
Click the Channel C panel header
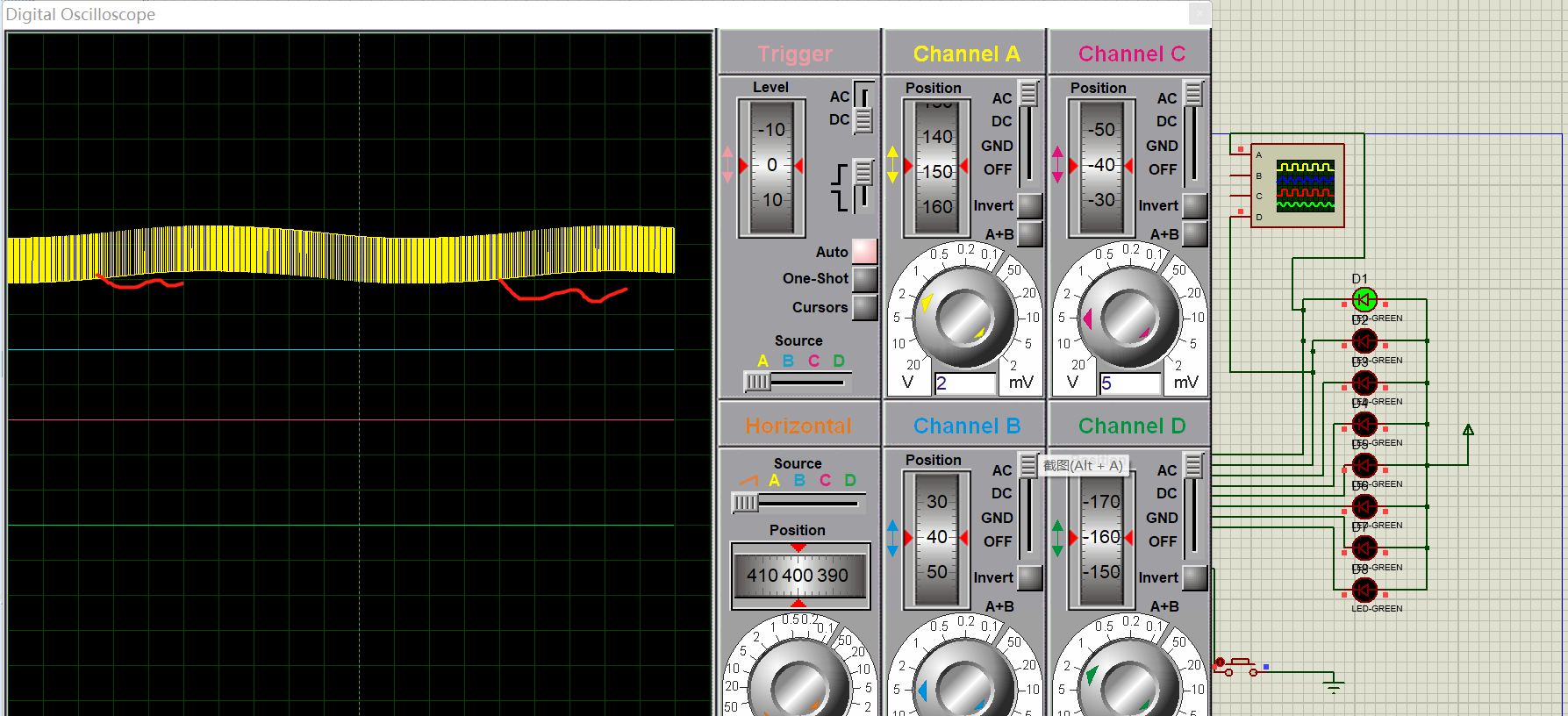1130,54
